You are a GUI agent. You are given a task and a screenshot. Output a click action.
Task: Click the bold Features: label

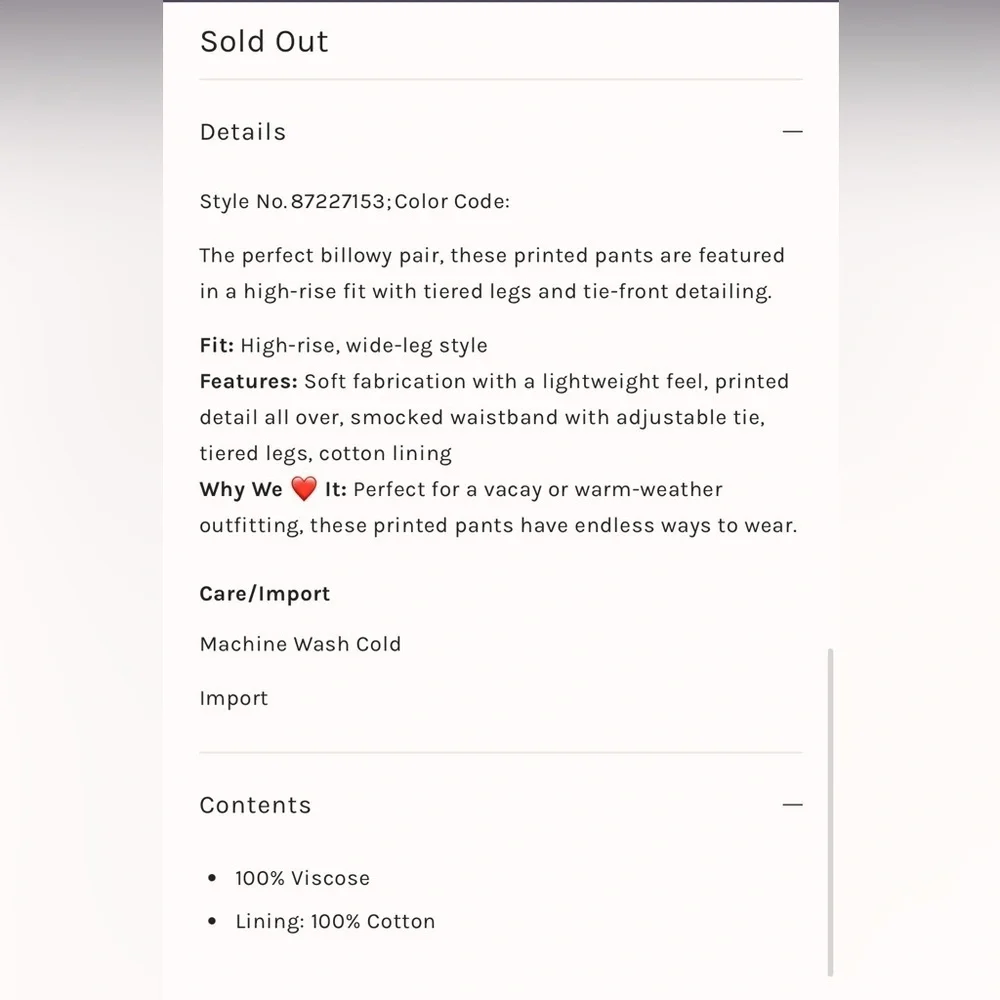point(249,381)
